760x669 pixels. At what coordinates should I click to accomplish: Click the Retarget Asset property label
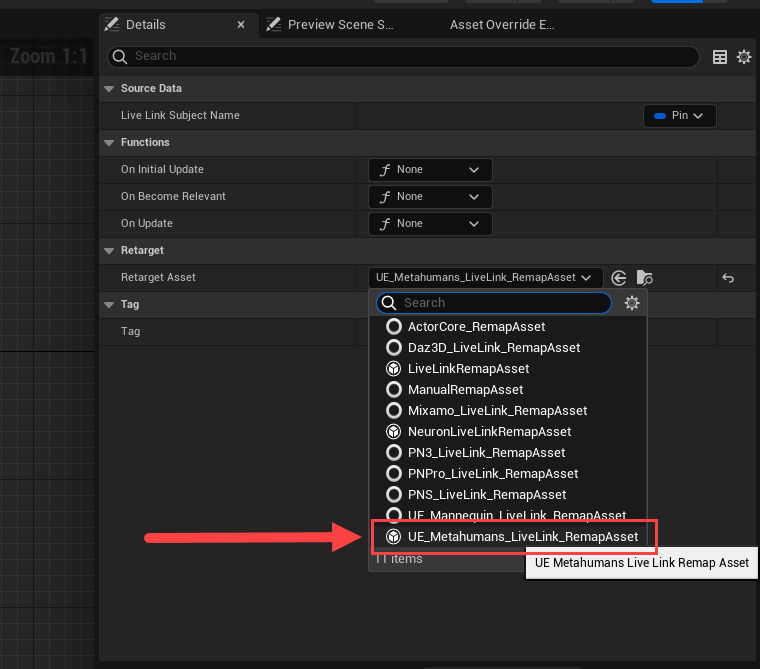pyautogui.click(x=158, y=277)
